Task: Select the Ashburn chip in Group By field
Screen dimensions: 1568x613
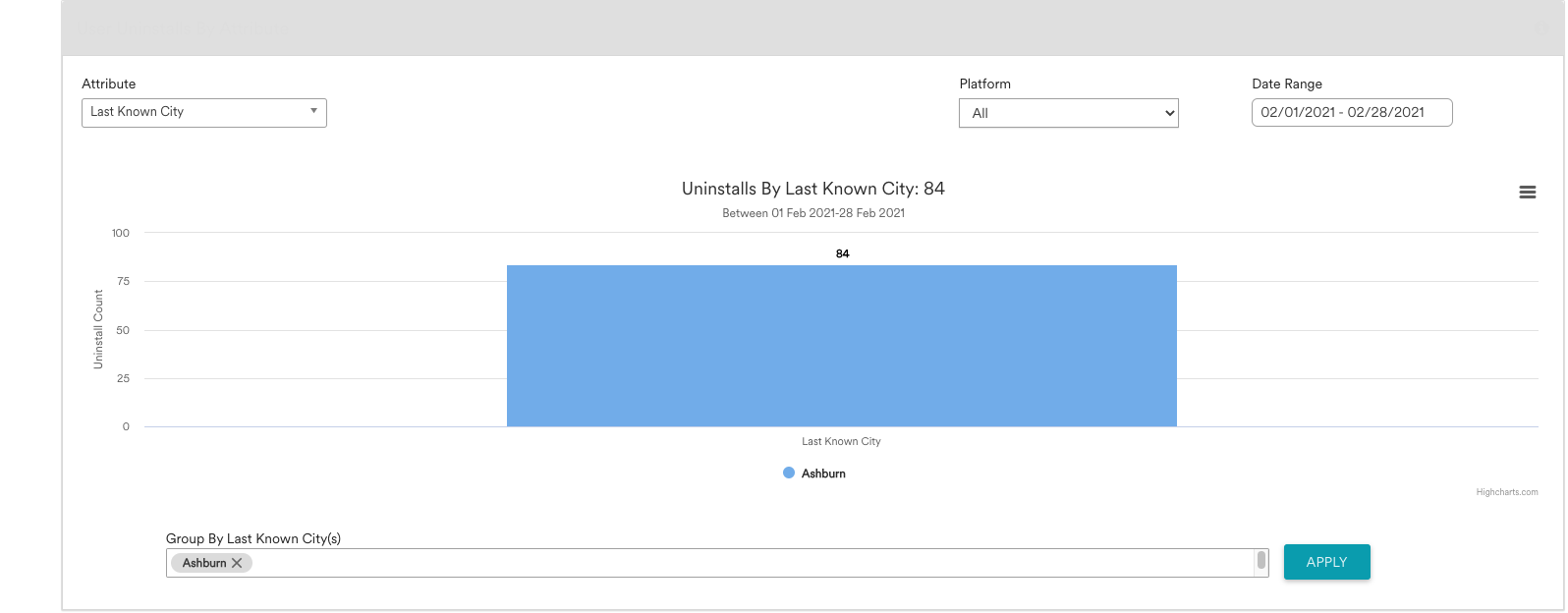Action: 203,563
